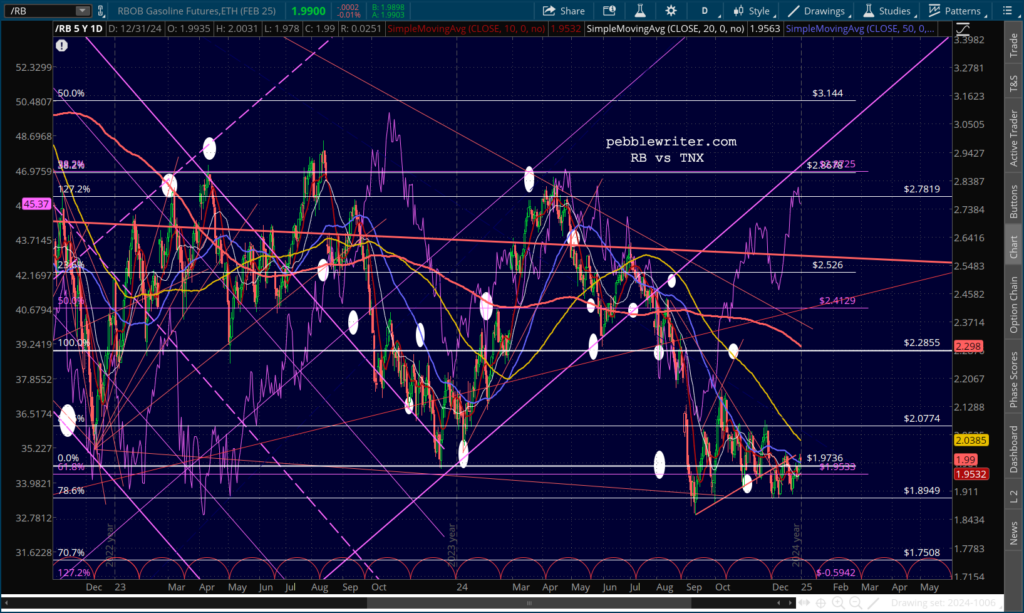Screen dimensions: 1024x613
Task: Click the zoom in magnifier icon
Action: click(838, 603)
